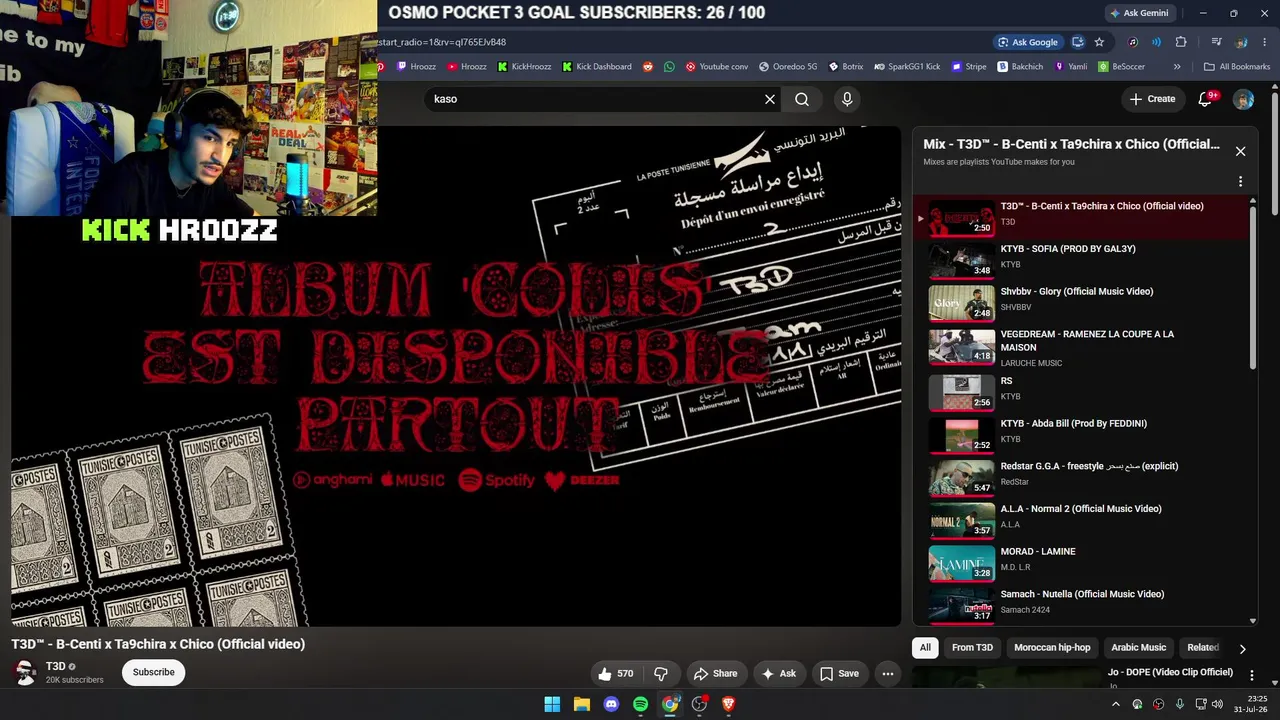Image resolution: width=1280 pixels, height=720 pixels.
Task: Open the Botrix bookmark
Action: tap(846, 67)
